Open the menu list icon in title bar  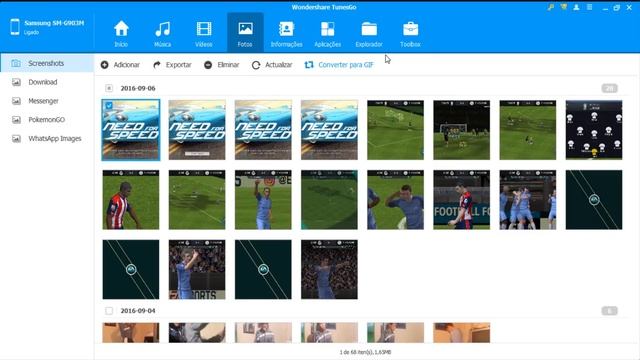coord(589,7)
